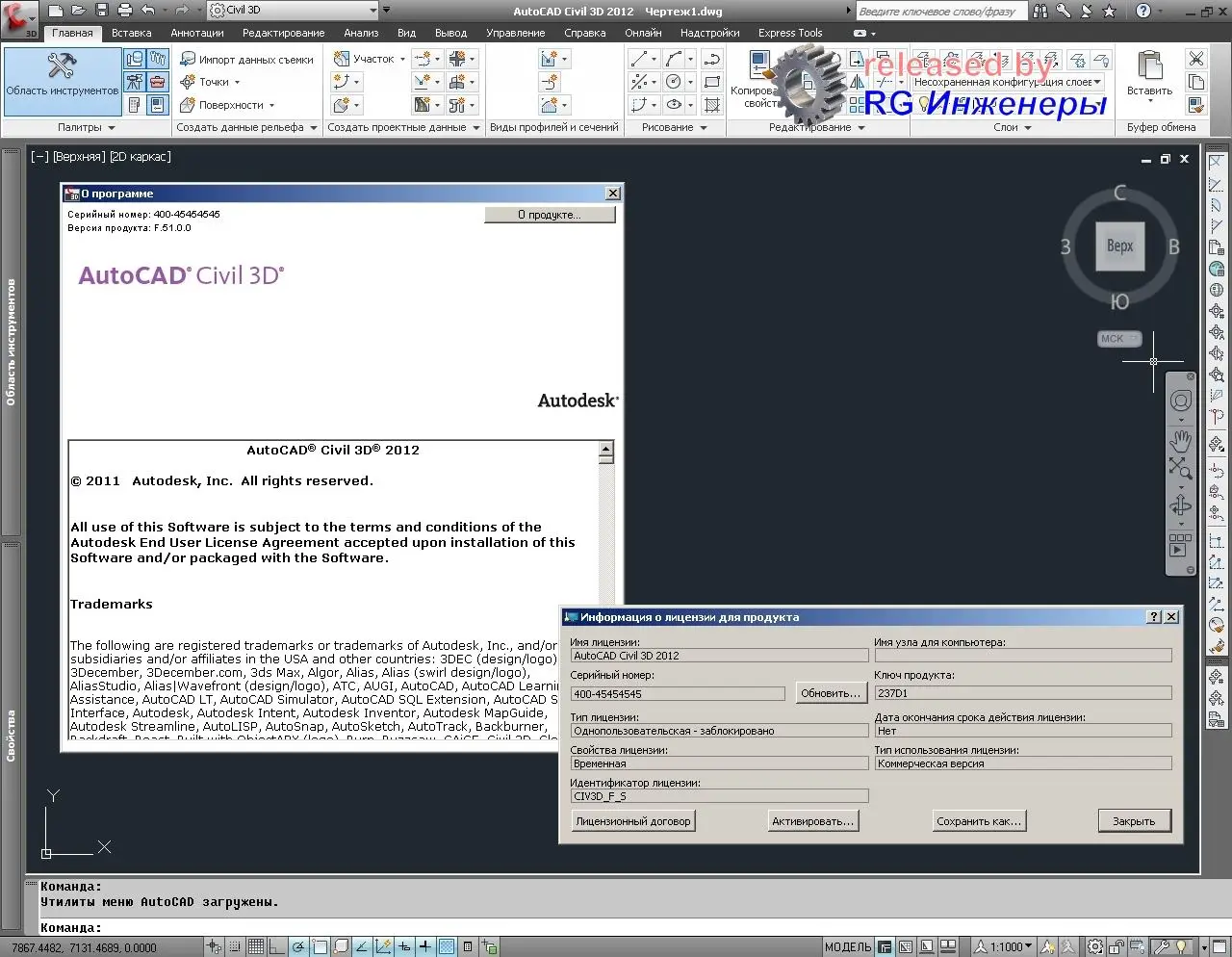The width and height of the screenshot is (1232, 957).
Task: Open the SteeringWheel on navigation bar
Action: [1181, 401]
